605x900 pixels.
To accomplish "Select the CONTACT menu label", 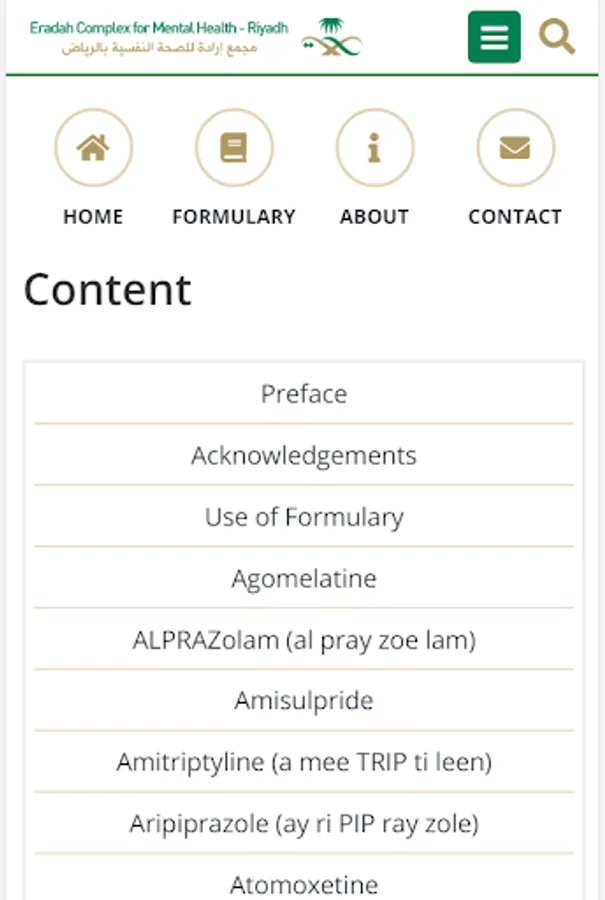I will coord(515,216).
